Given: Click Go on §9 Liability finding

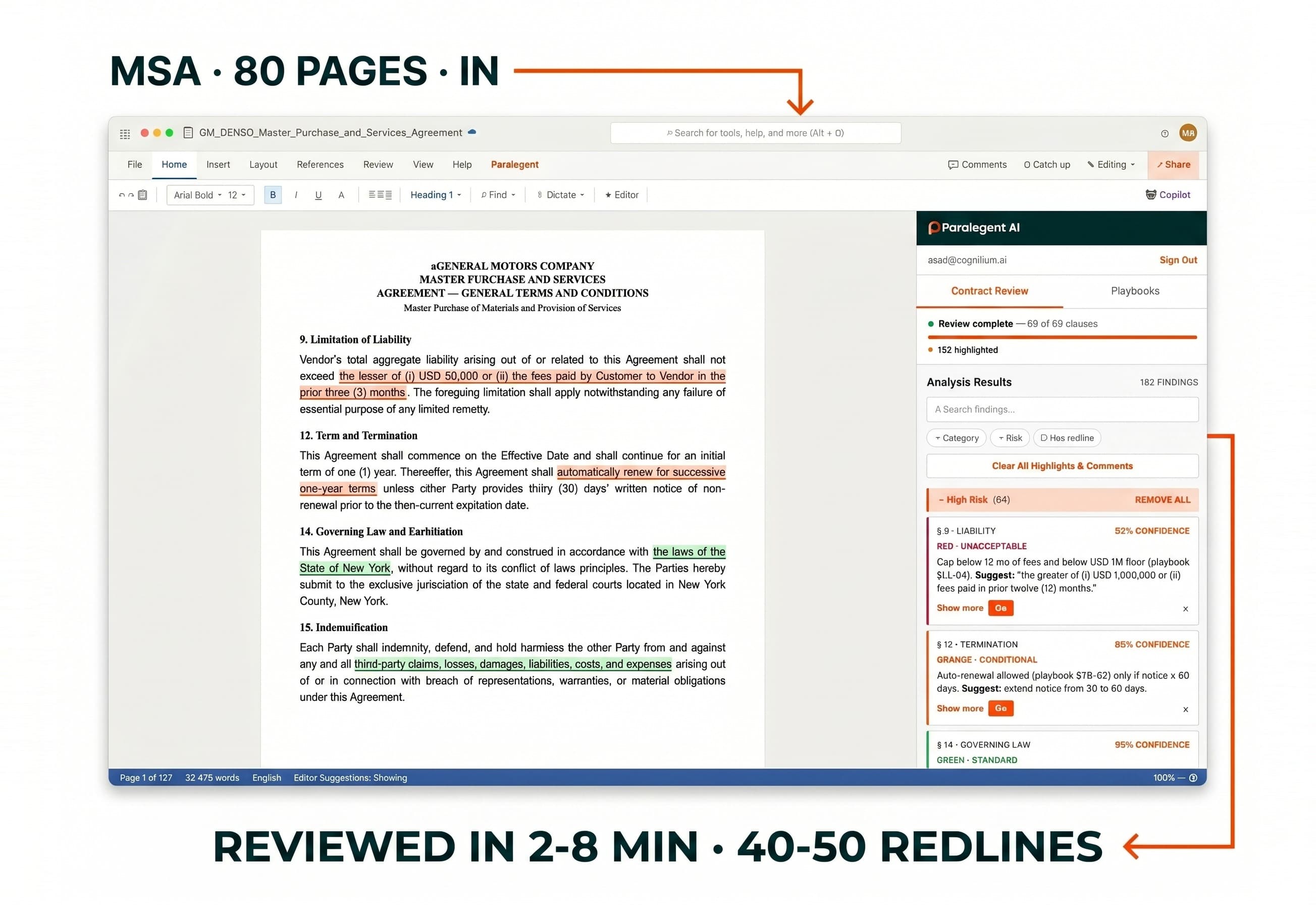Looking at the screenshot, I should (1001, 609).
